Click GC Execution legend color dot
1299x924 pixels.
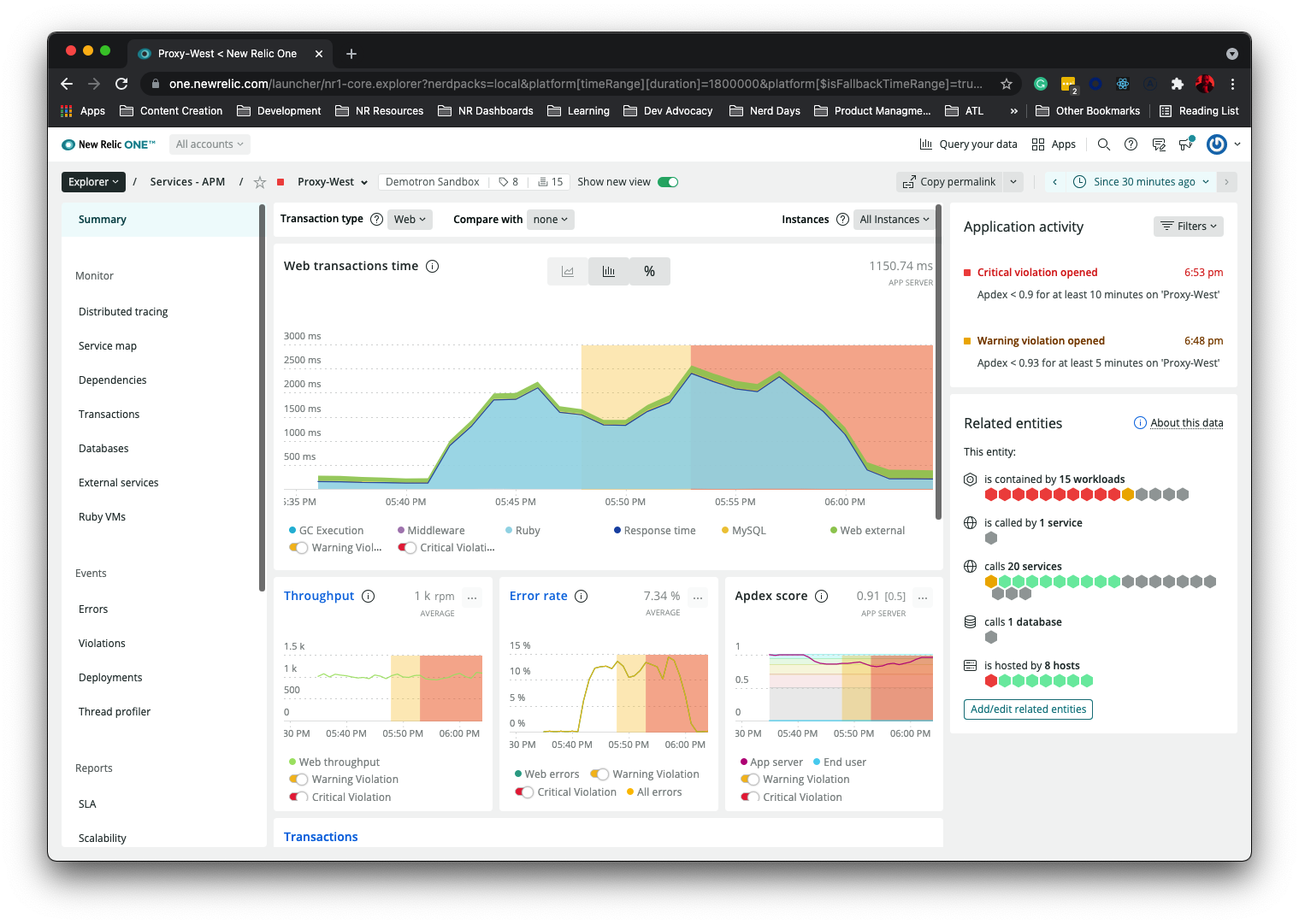click(x=292, y=531)
